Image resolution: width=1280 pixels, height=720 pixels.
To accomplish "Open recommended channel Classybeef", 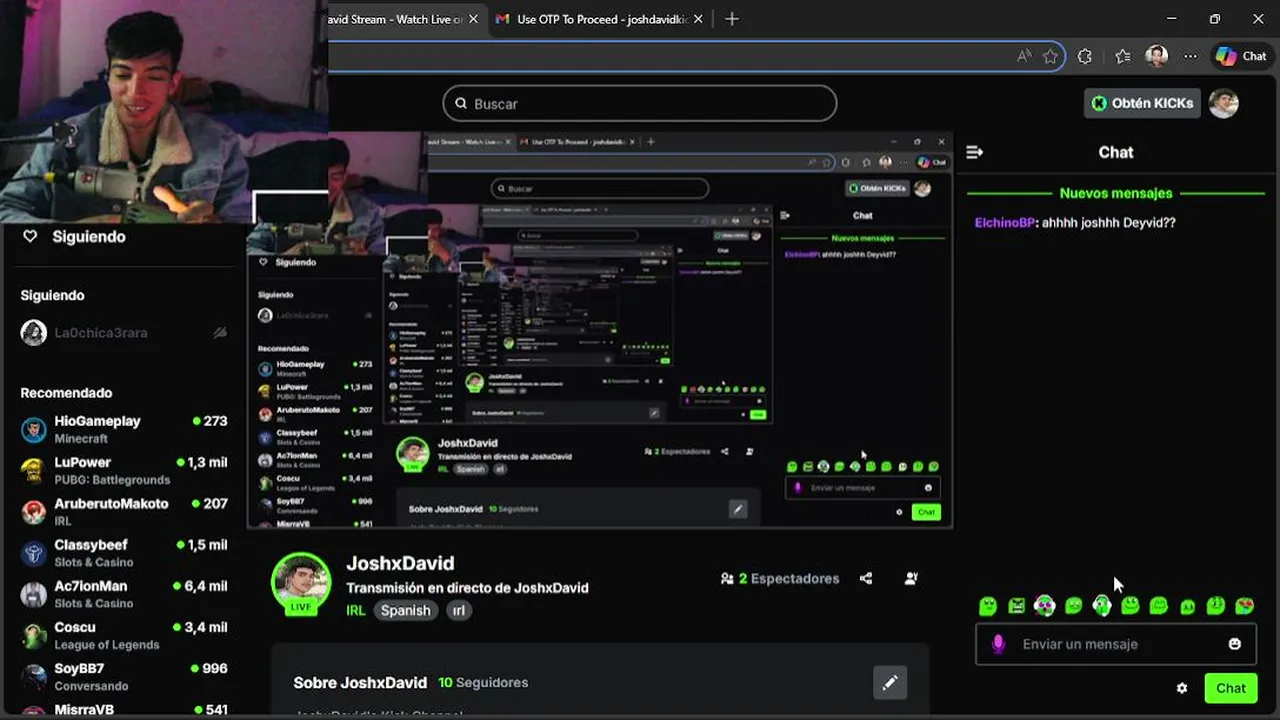I will click(124, 553).
